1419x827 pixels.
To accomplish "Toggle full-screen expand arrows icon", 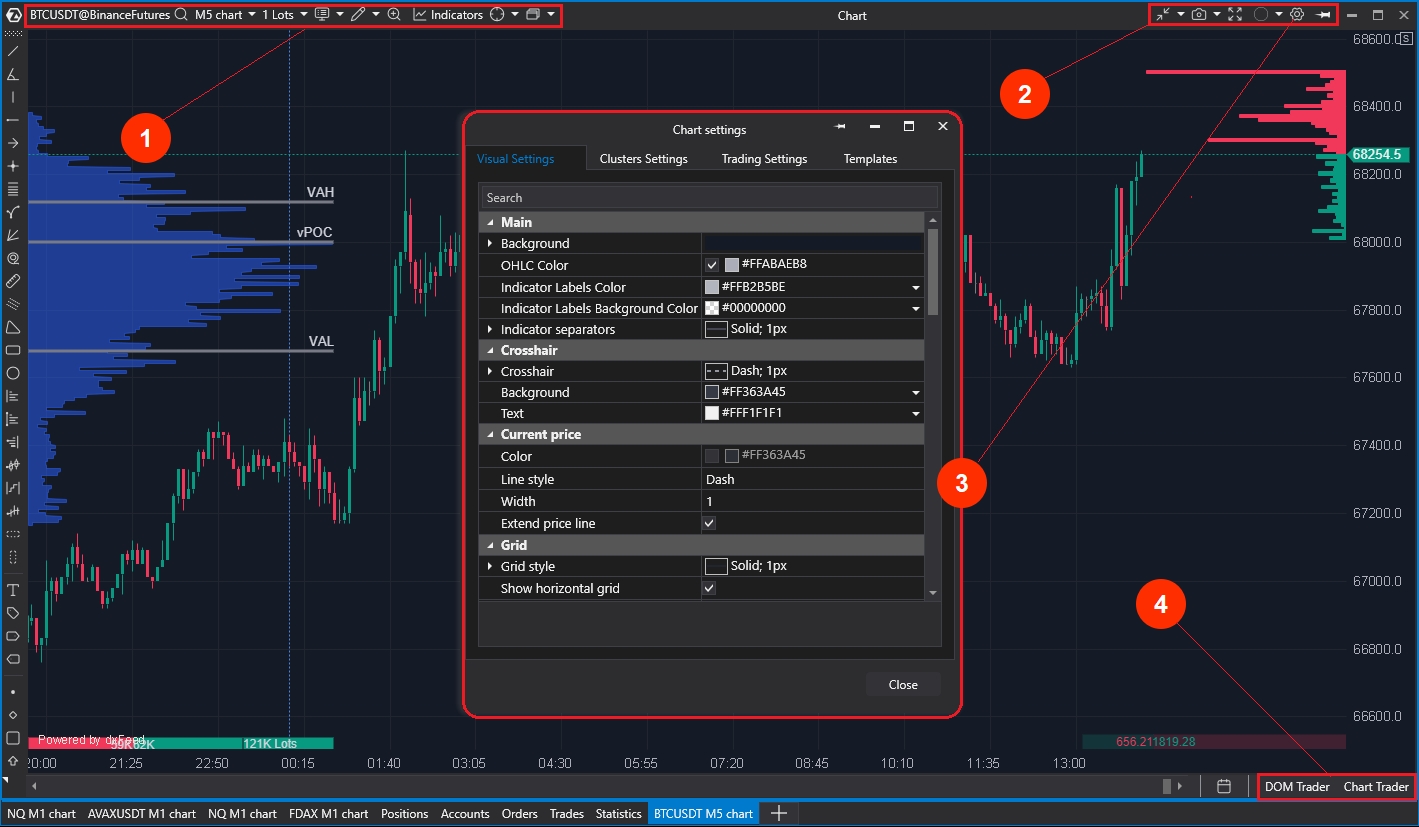I will tap(1235, 15).
